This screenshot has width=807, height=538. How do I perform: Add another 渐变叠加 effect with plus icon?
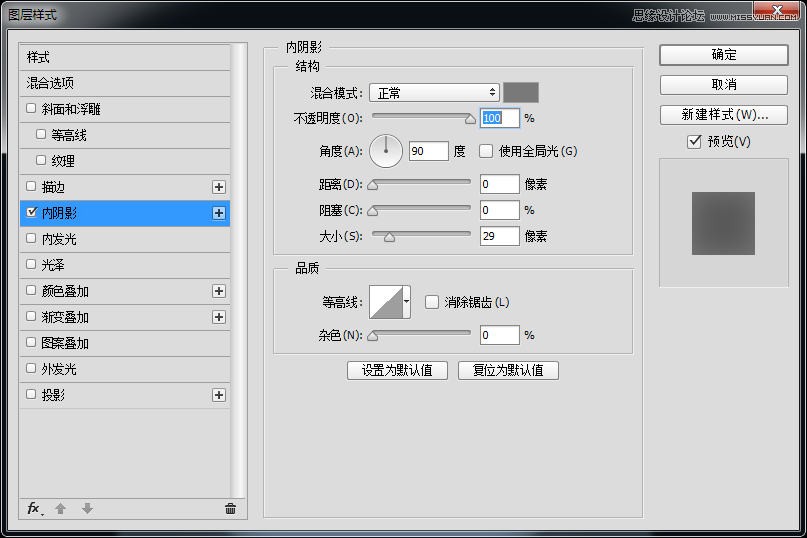[x=219, y=317]
